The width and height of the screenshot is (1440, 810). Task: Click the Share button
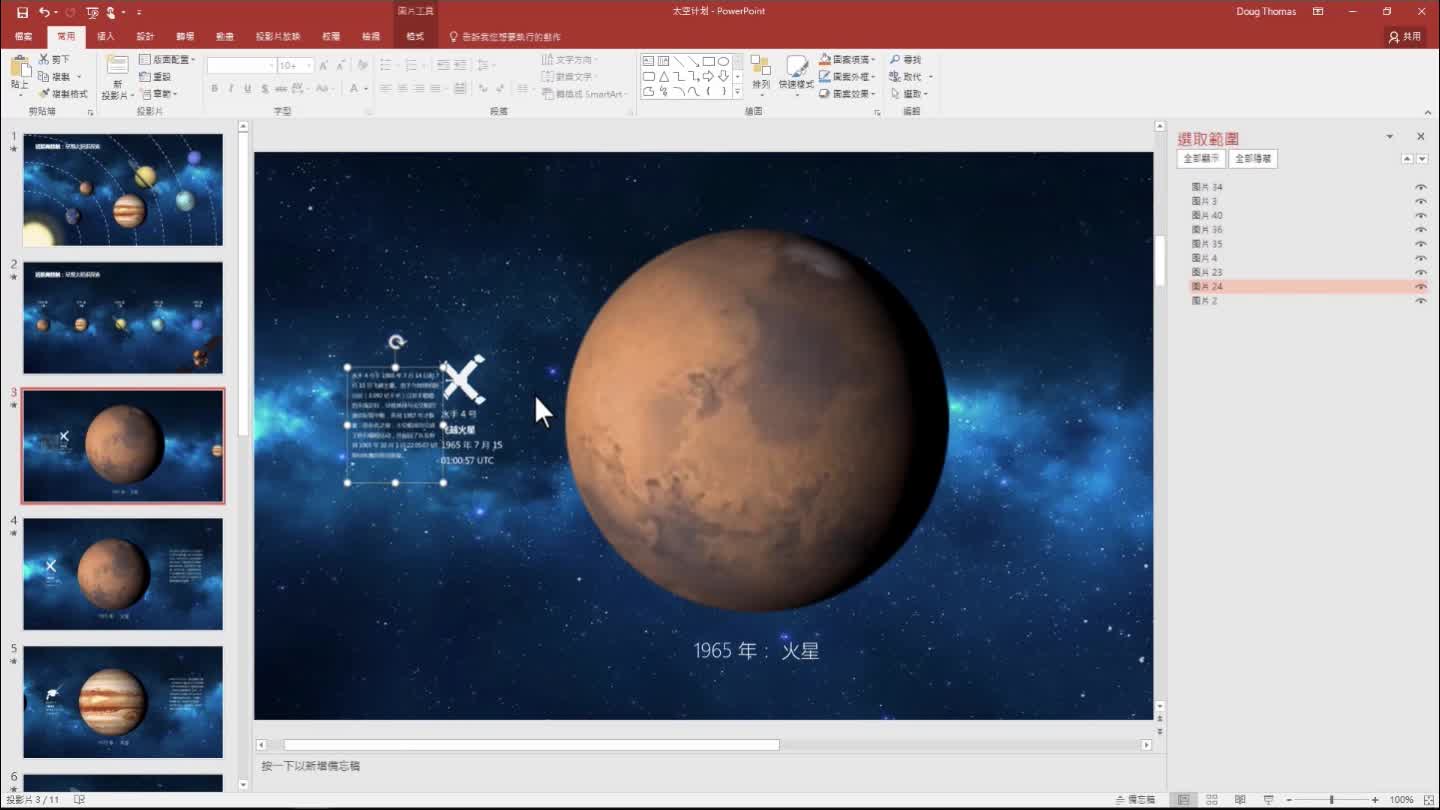(1405, 37)
